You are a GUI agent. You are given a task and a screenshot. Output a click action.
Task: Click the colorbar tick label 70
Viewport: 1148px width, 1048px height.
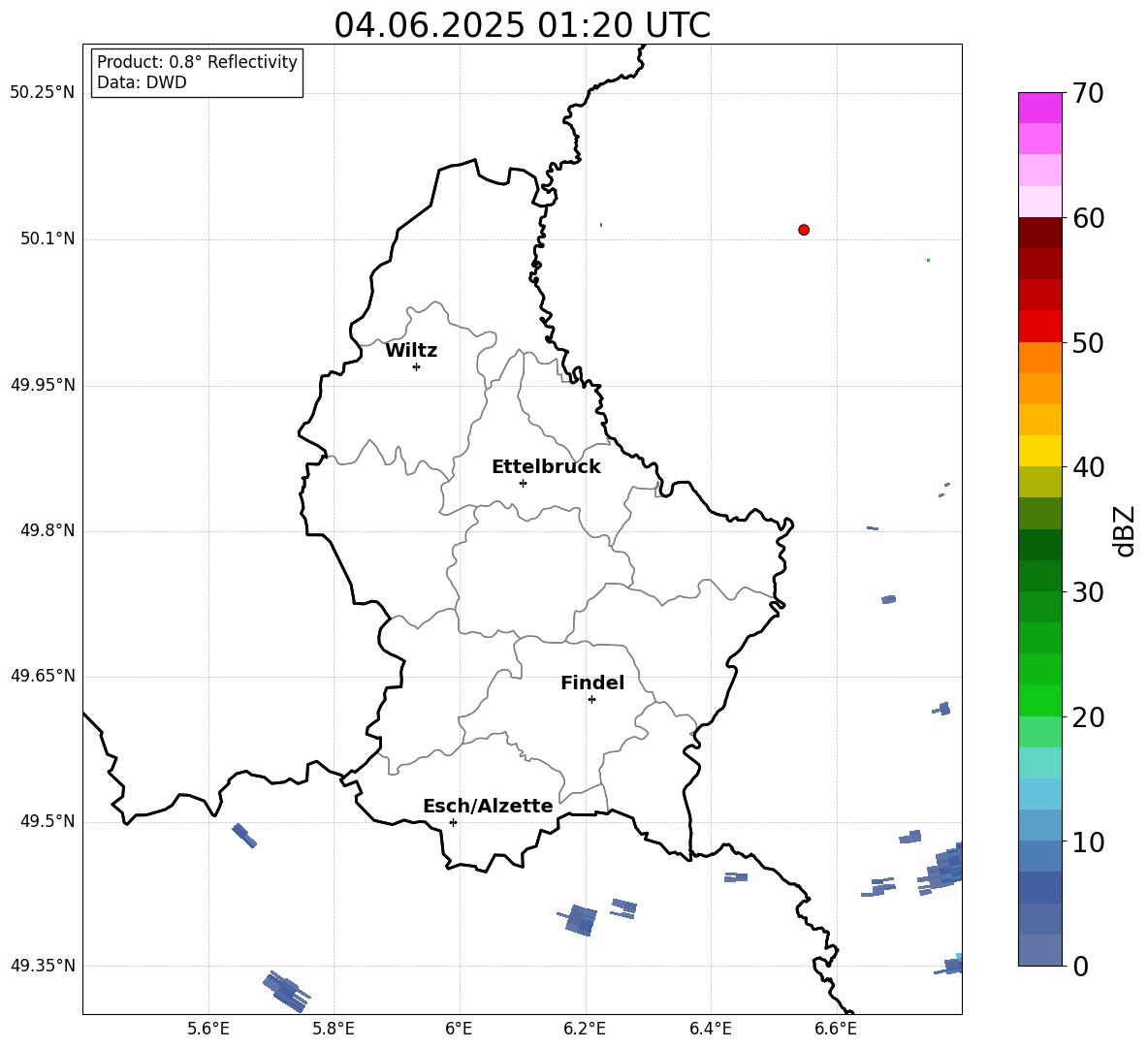click(x=1088, y=93)
